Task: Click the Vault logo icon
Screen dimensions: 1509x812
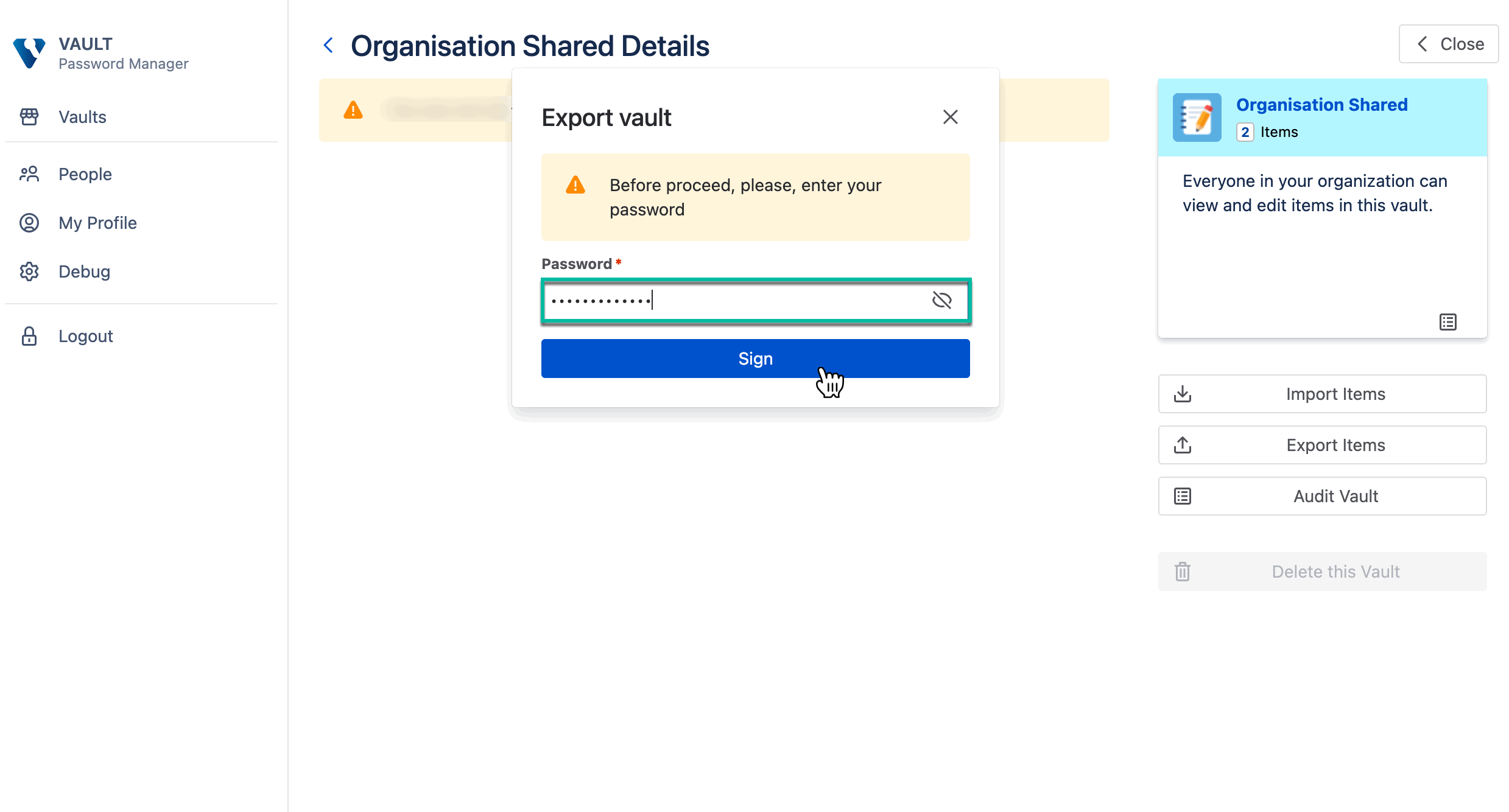Action: [x=29, y=54]
